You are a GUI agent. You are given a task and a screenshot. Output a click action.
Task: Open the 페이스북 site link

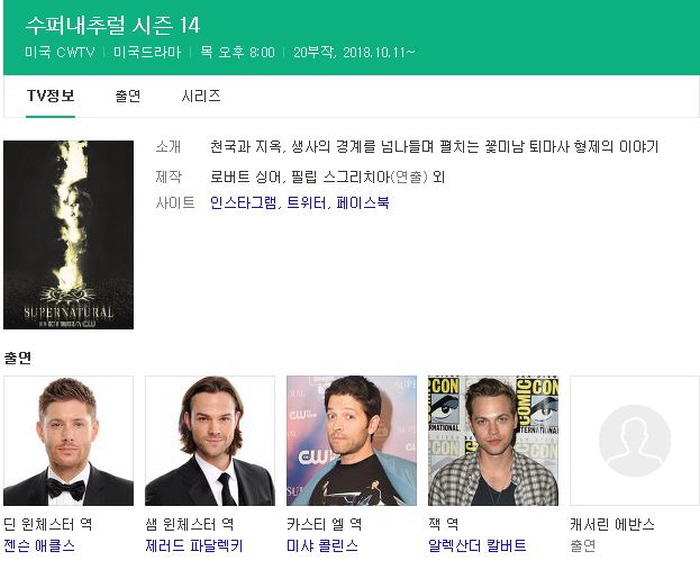point(362,203)
